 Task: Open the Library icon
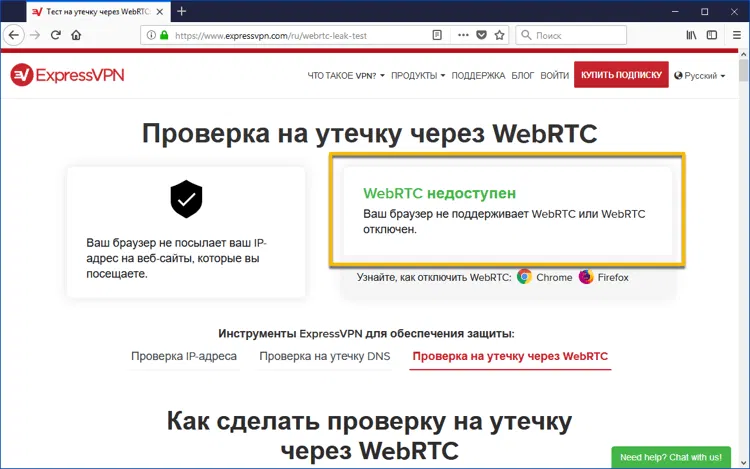691,35
